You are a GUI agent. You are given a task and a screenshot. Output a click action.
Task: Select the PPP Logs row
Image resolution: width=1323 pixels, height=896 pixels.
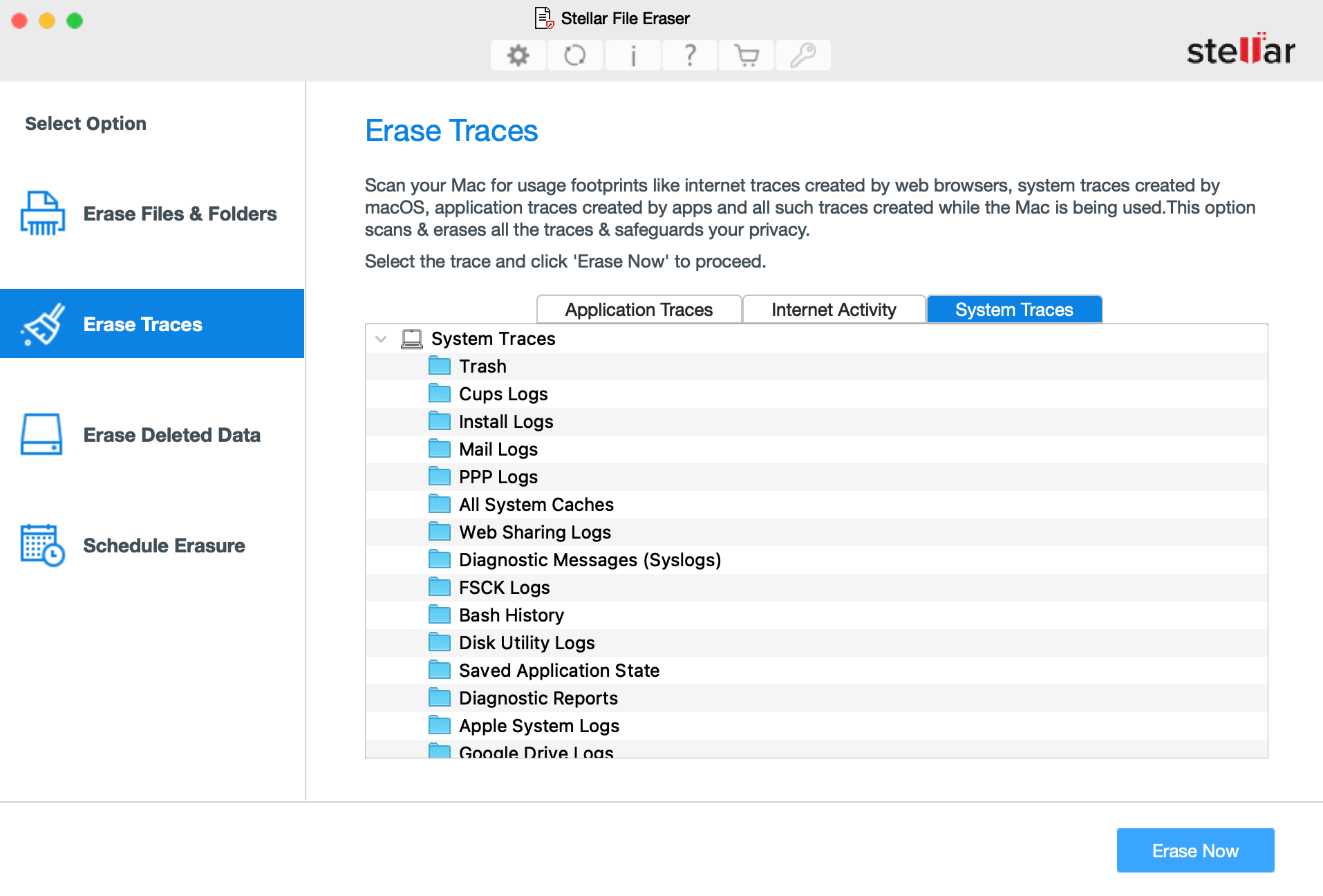[x=816, y=477]
